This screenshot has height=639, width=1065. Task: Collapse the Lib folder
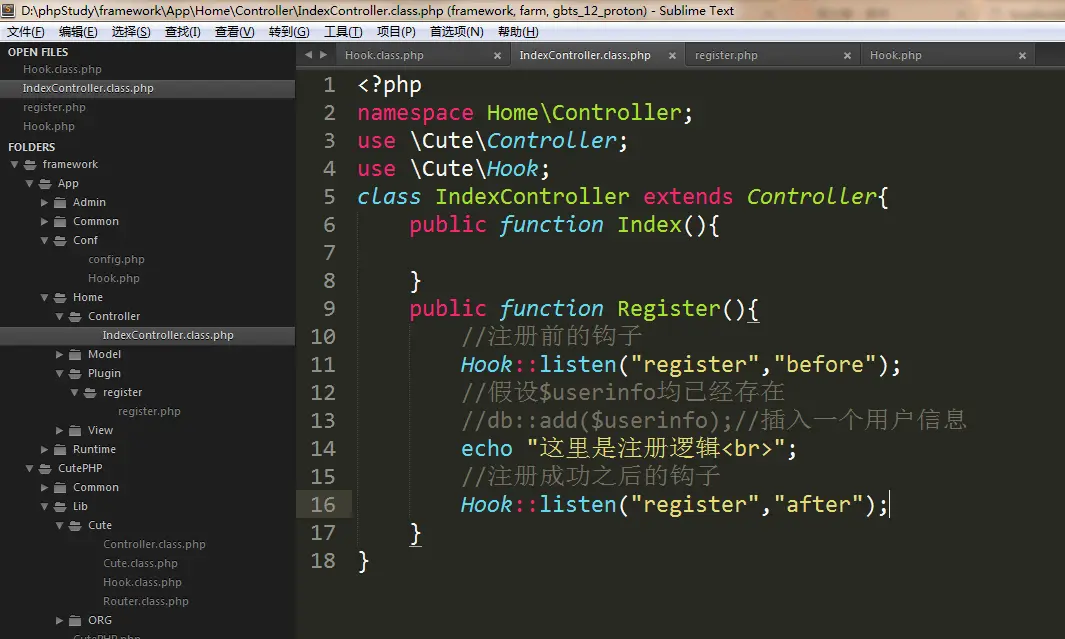coord(44,507)
